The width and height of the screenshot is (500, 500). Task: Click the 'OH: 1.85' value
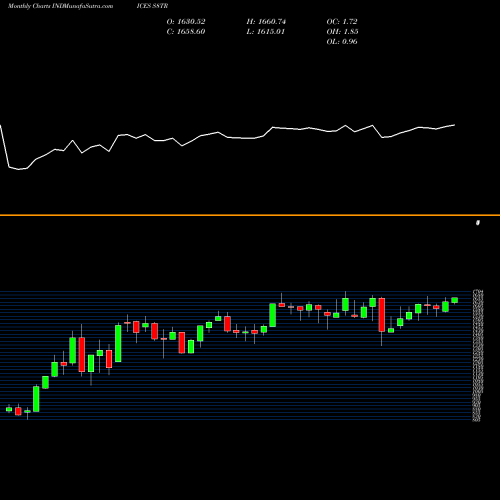[x=343, y=32]
